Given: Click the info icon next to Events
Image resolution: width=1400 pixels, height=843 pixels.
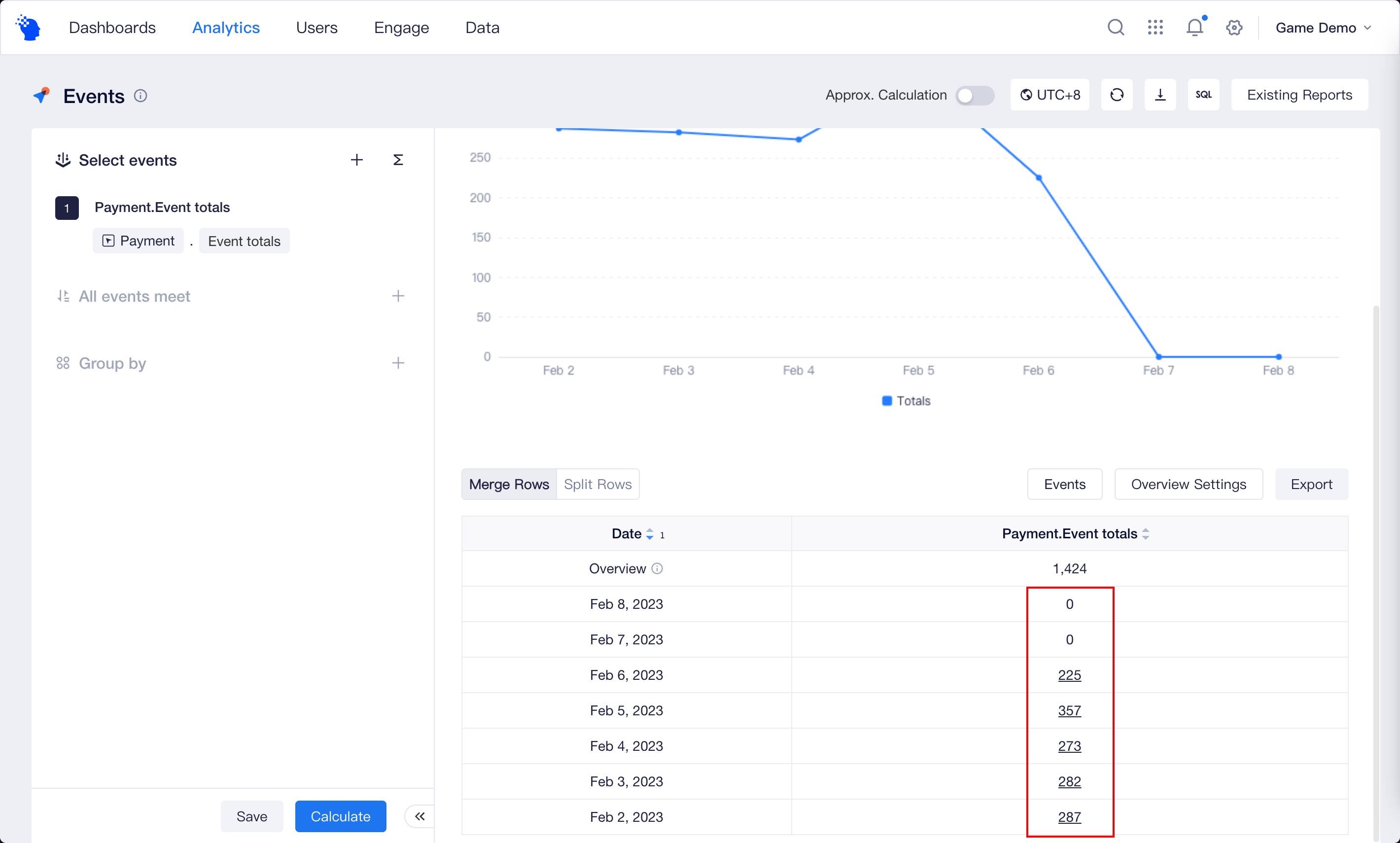Looking at the screenshot, I should (140, 96).
